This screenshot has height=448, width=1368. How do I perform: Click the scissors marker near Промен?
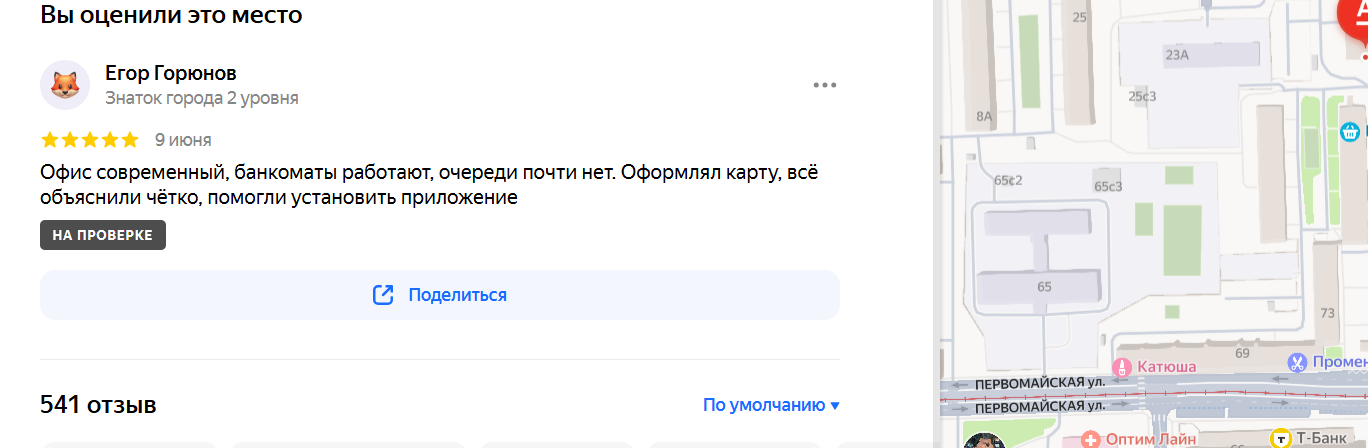[x=1298, y=362]
